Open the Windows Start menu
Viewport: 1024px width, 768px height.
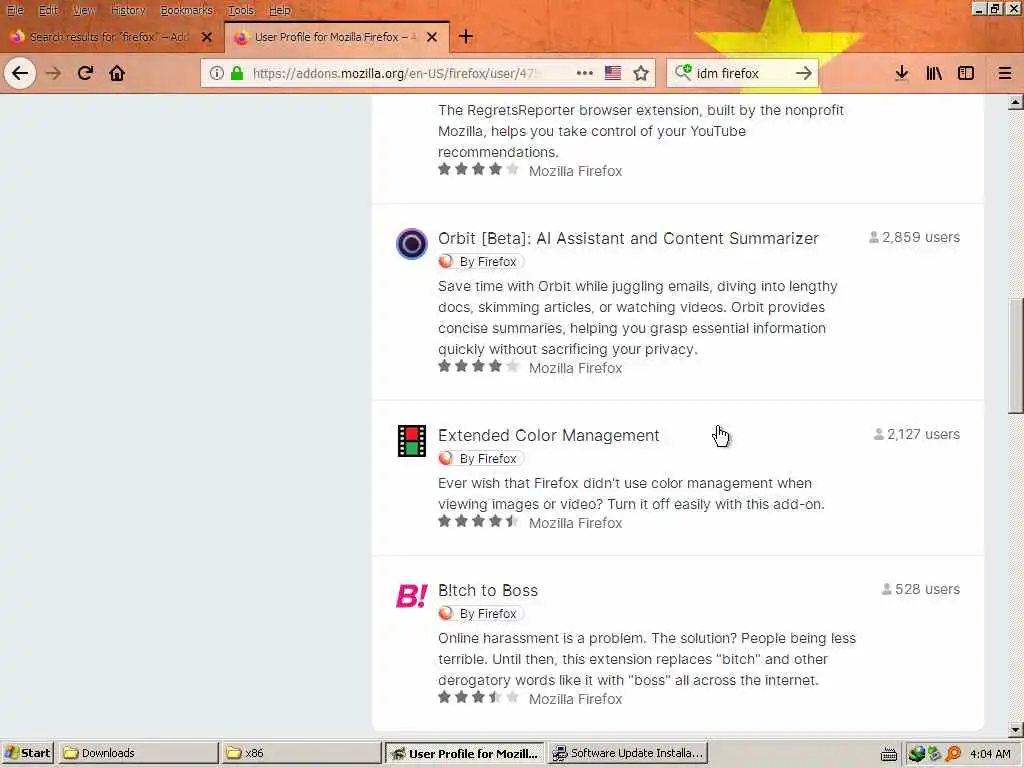pyautogui.click(x=28, y=753)
